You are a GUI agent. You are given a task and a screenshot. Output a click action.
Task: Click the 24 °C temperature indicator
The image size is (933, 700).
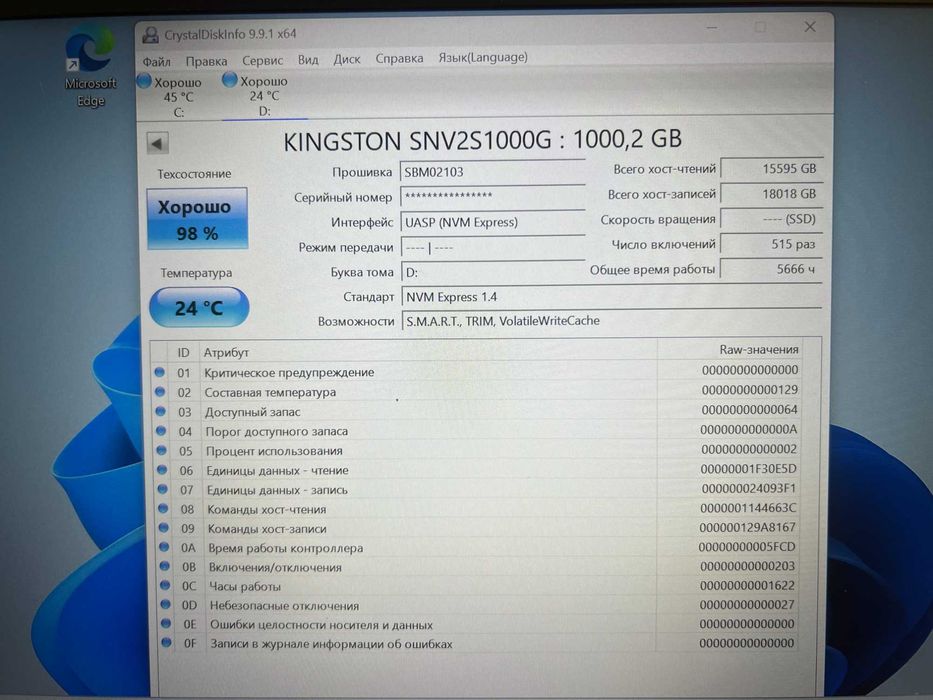click(199, 308)
